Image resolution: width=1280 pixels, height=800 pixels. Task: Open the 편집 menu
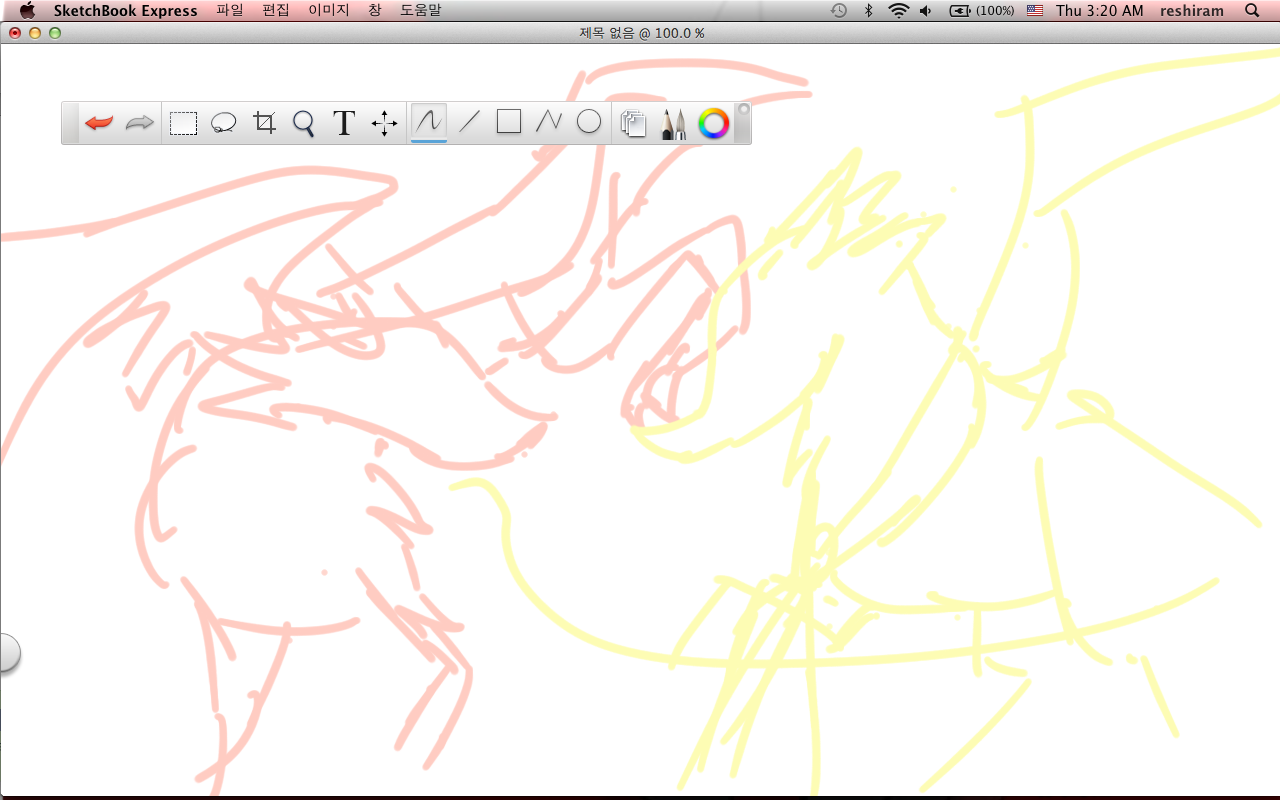276,10
